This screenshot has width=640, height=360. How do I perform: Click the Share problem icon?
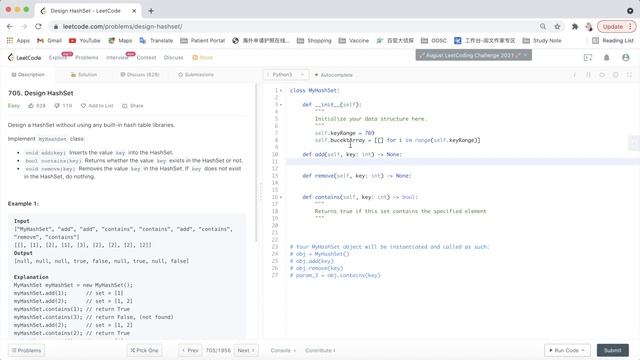coord(125,106)
